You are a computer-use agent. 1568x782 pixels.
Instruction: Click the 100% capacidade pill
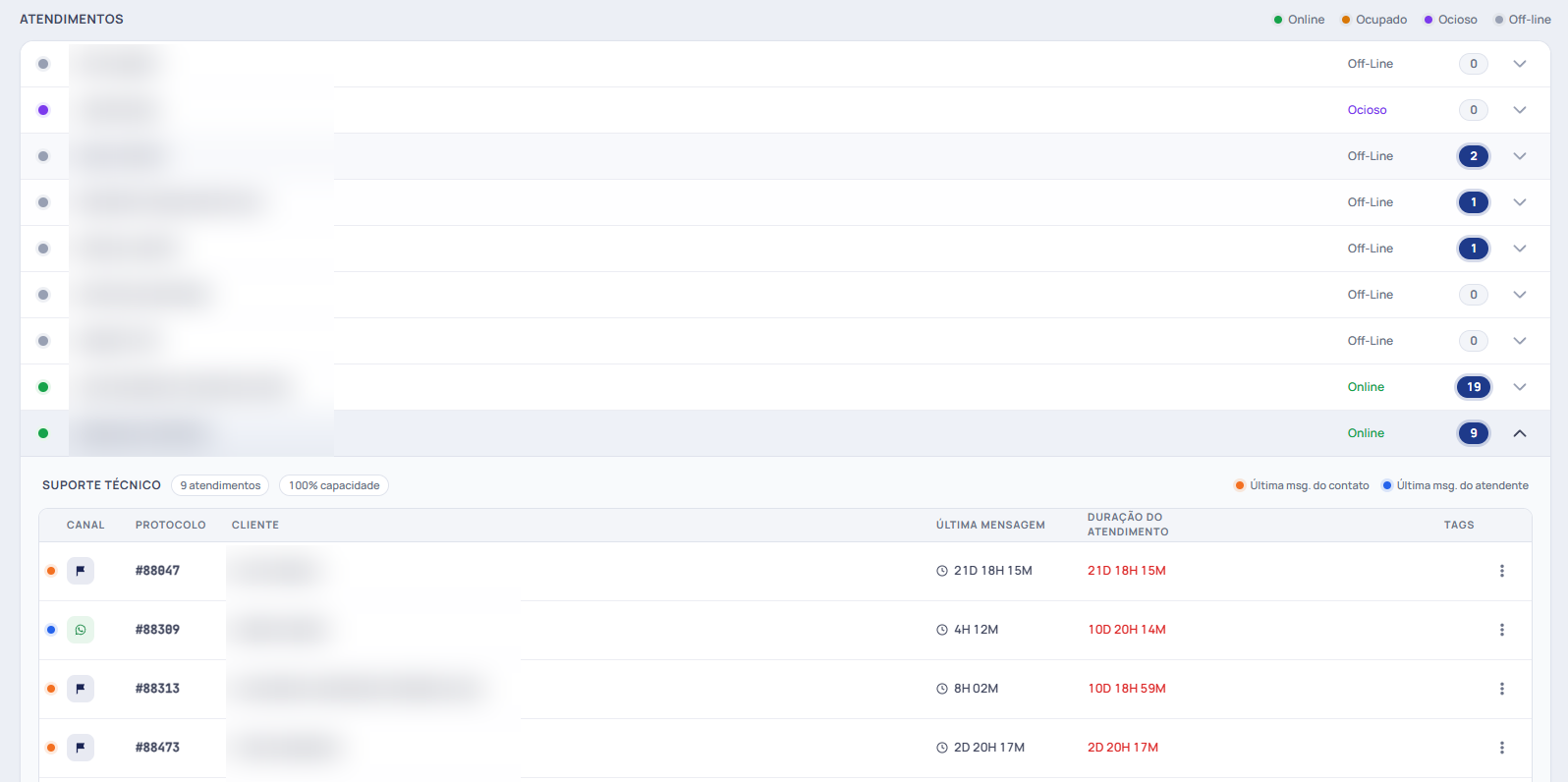[334, 485]
